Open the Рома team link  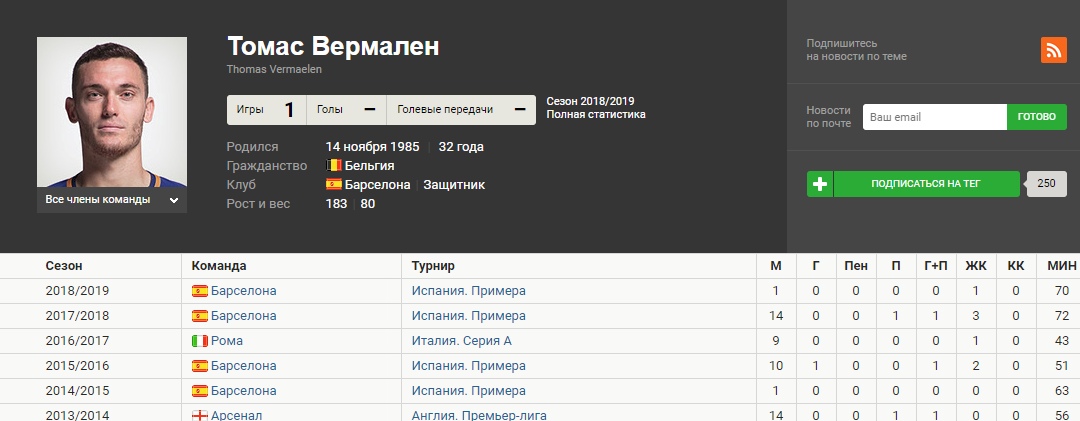(x=227, y=341)
